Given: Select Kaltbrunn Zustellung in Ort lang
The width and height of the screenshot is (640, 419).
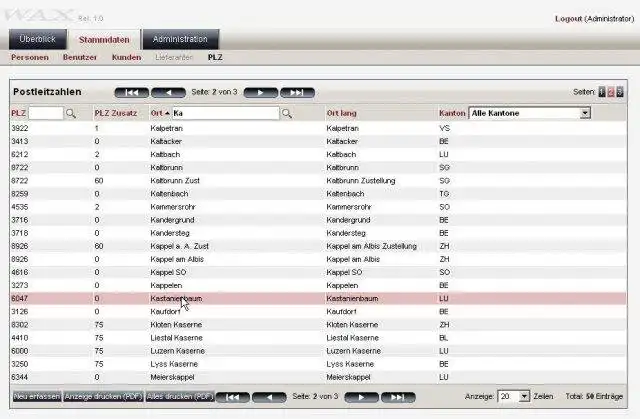Looking at the screenshot, I should coord(361,181).
